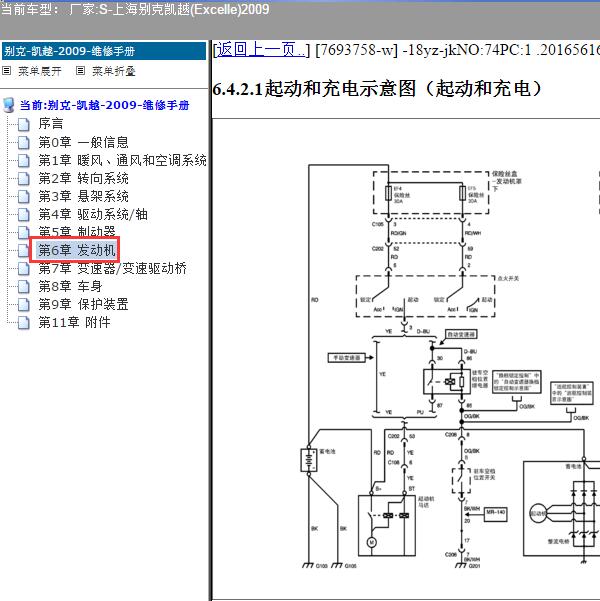Click the 手动变速器 label box in diagram
This screenshot has width=600, height=601.
(347, 358)
